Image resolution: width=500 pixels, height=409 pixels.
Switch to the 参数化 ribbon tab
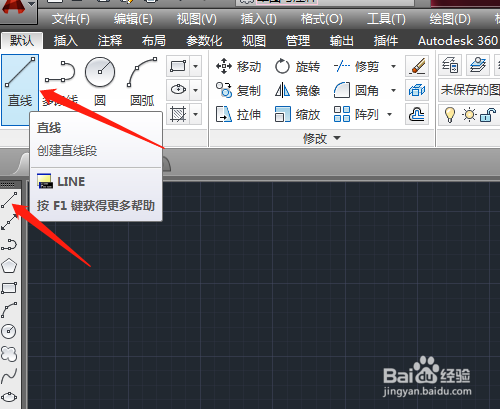pyautogui.click(x=204, y=41)
